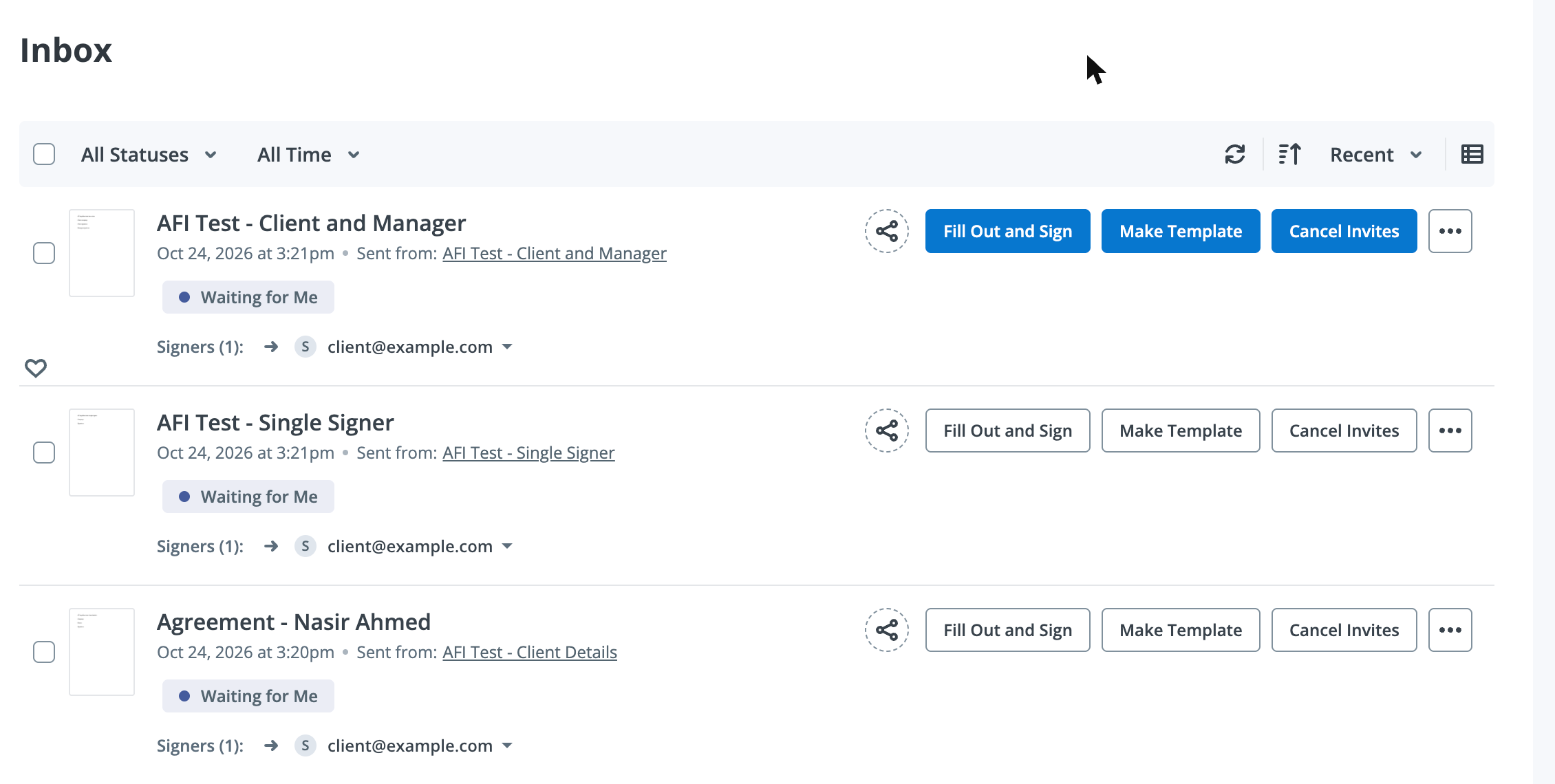
Task: Cancel Invites for Agreement - Nasir Ahmed
Action: 1344,630
